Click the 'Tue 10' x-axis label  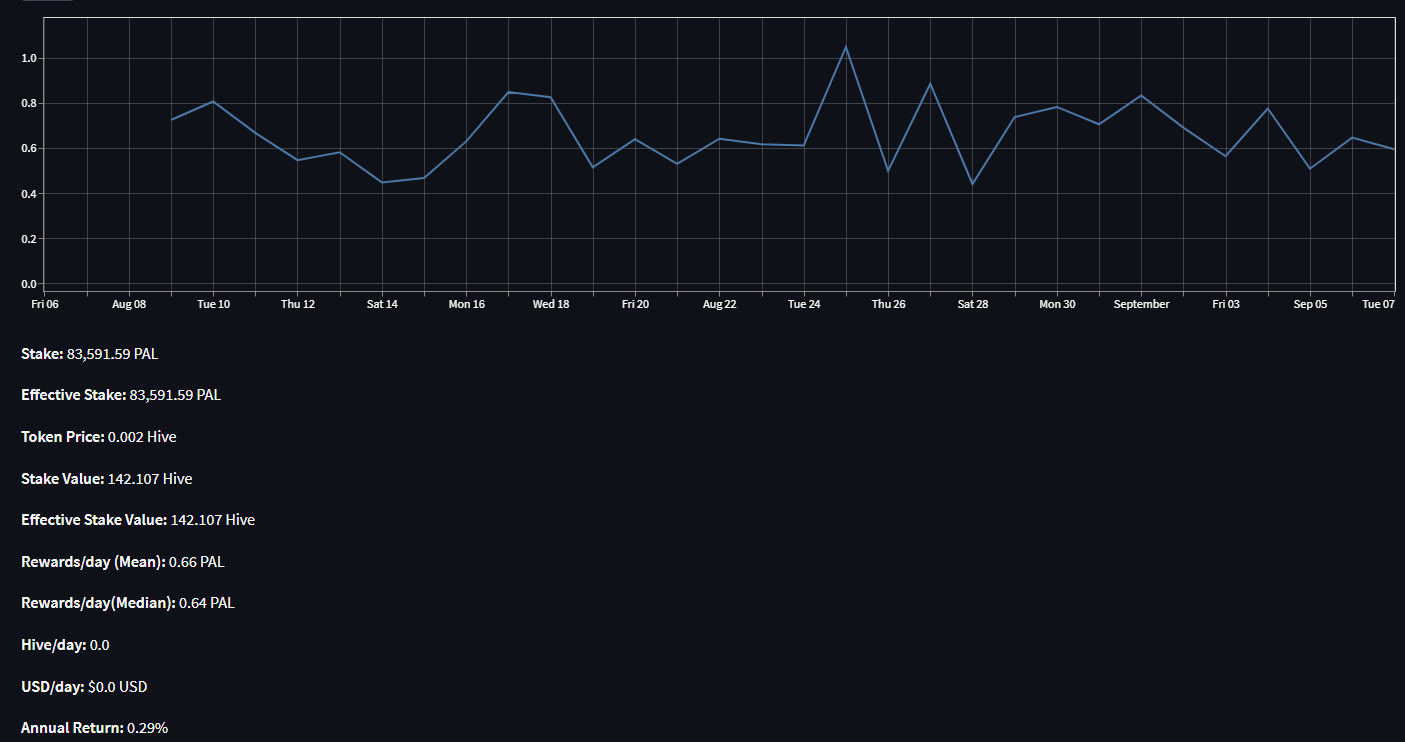214,304
